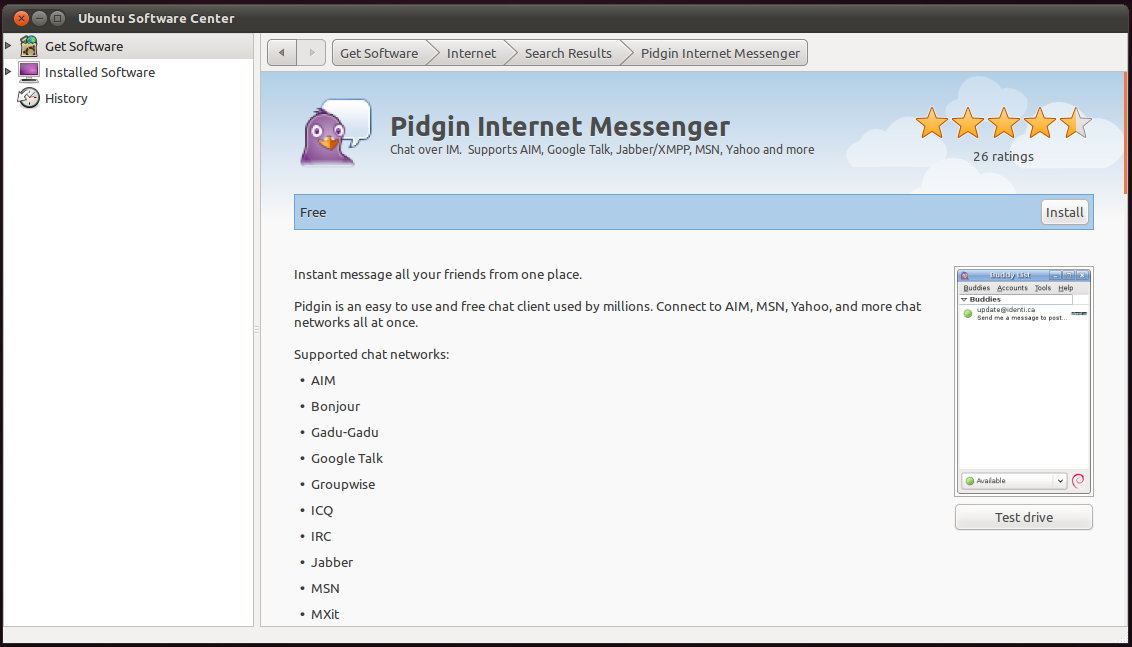Go back with the left arrow button
The image size is (1132, 647).
point(282,53)
